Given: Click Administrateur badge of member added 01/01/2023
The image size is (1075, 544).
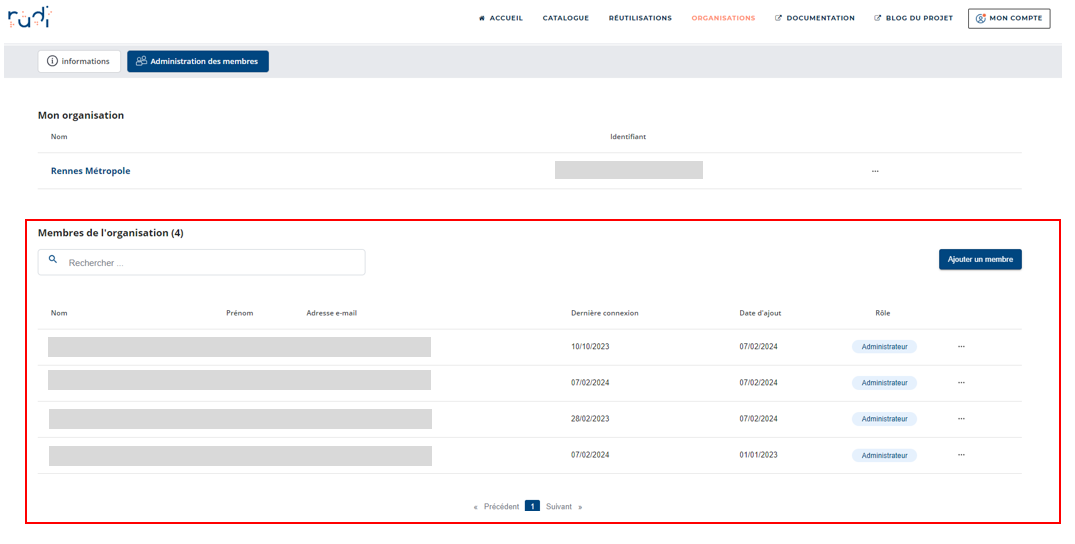Looking at the screenshot, I should tap(884, 456).
